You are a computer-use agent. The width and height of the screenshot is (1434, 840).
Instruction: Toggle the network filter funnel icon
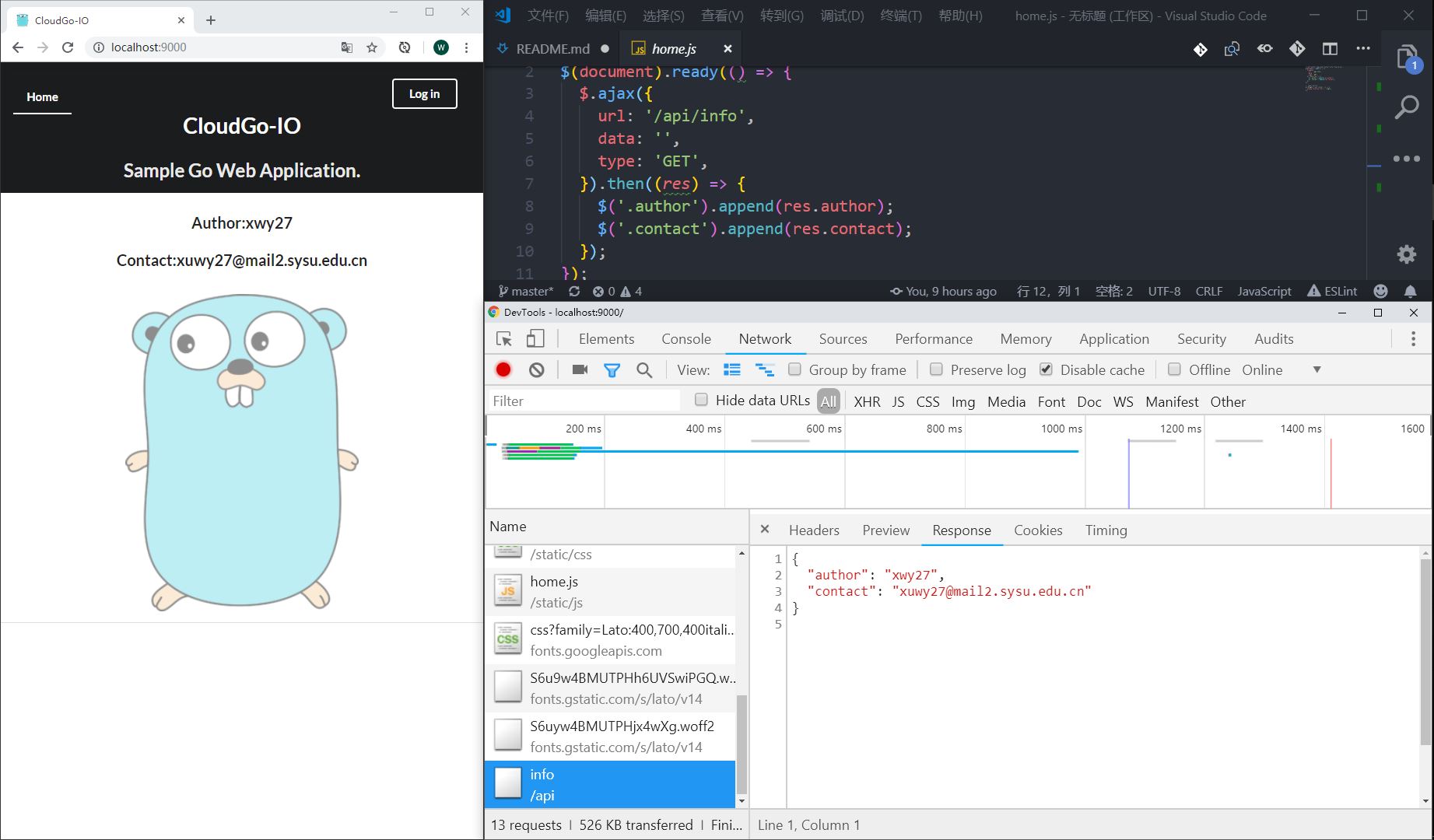point(612,370)
